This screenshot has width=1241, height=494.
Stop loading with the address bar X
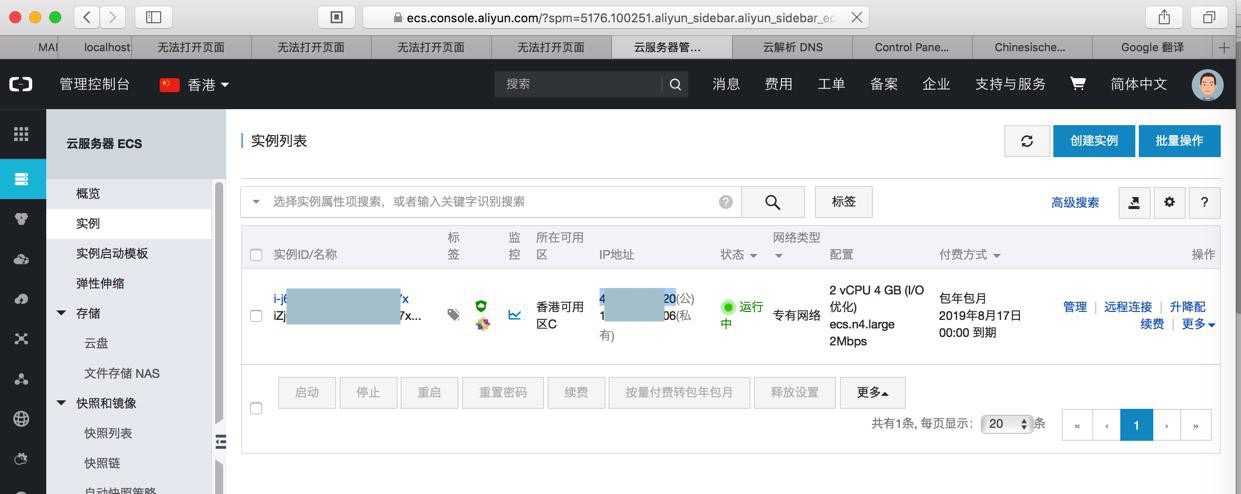point(857,17)
